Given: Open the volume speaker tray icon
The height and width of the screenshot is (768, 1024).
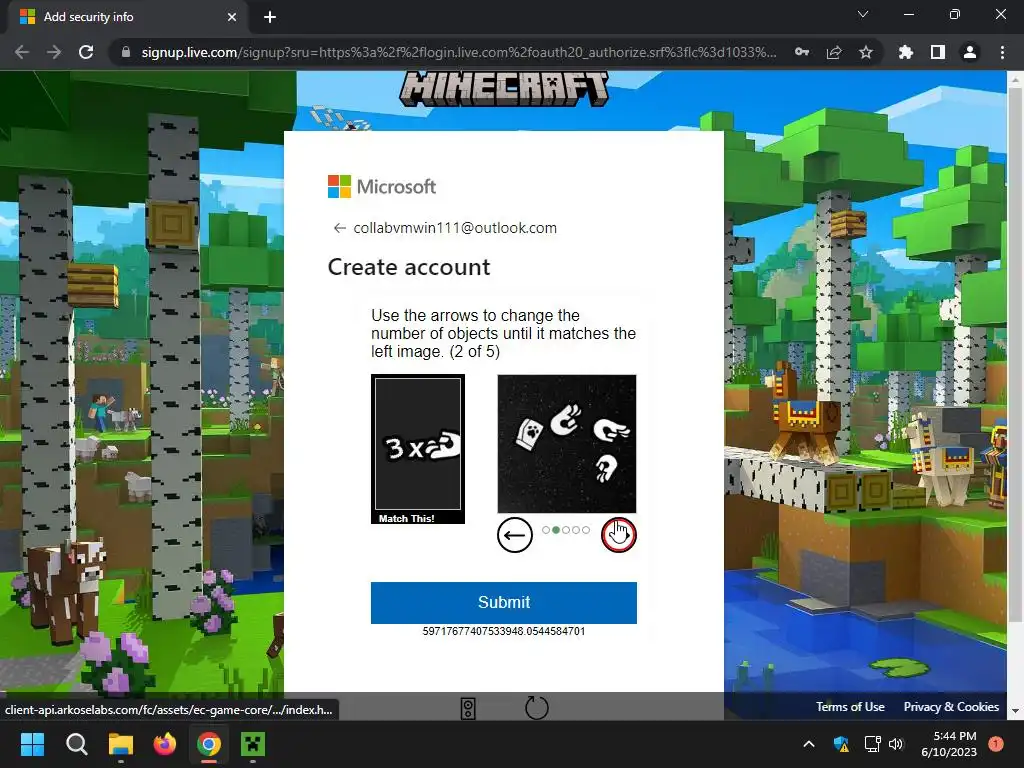Looking at the screenshot, I should pyautogui.click(x=896, y=744).
